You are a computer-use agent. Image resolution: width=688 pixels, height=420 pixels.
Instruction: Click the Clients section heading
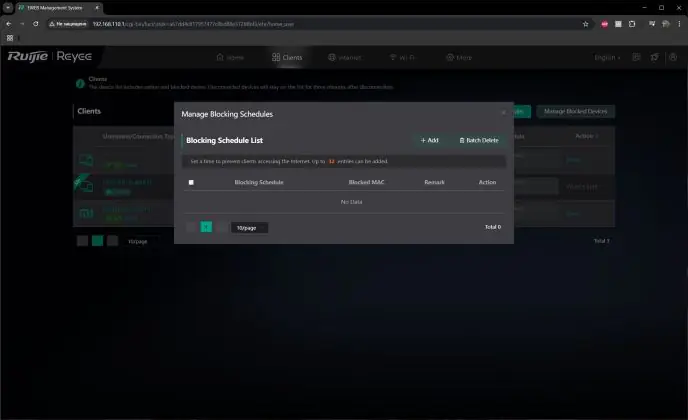click(x=89, y=111)
